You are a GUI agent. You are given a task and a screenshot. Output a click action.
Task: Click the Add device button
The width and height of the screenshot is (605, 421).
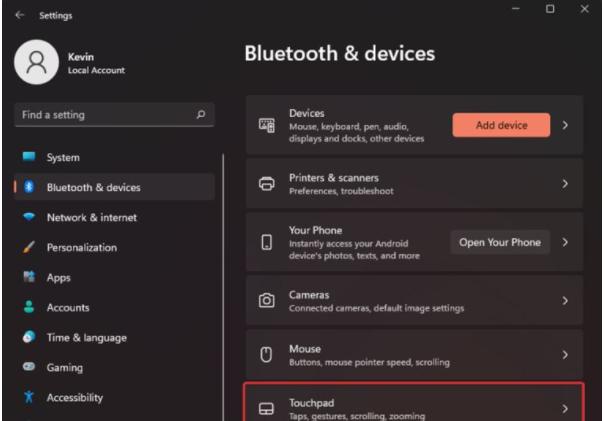(501, 125)
